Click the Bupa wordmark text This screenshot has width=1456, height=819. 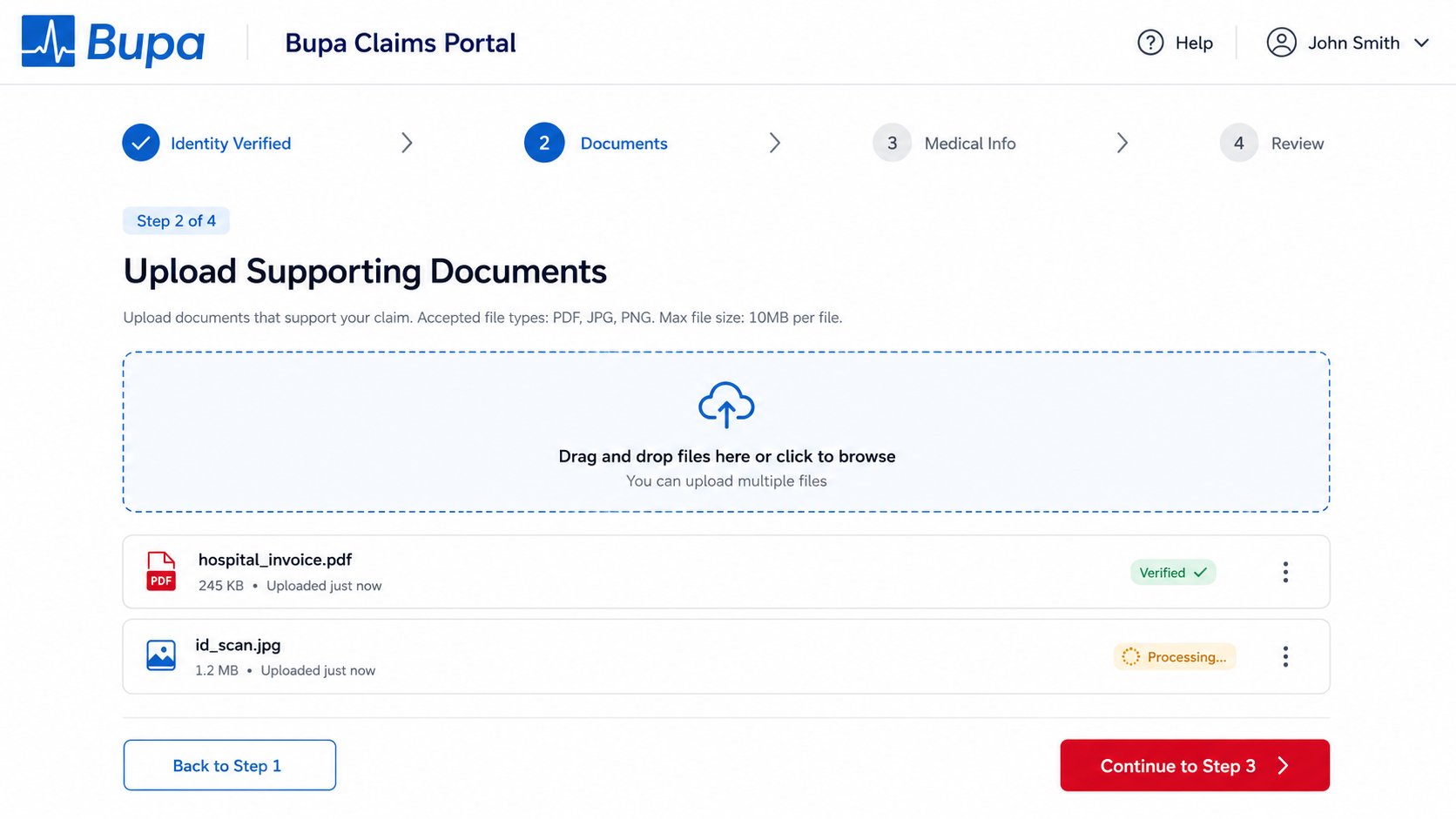145,43
